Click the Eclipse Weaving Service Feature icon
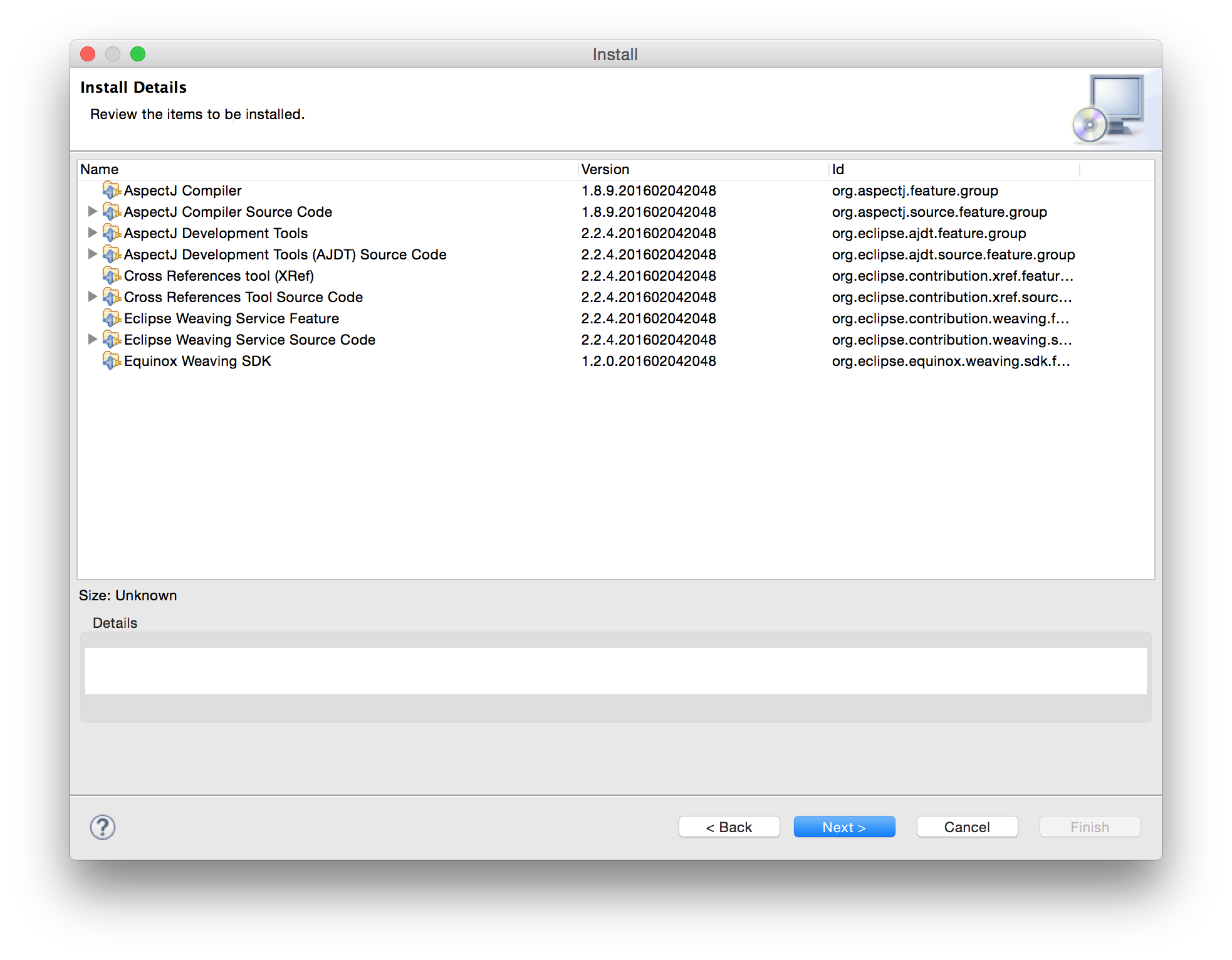 (112, 318)
